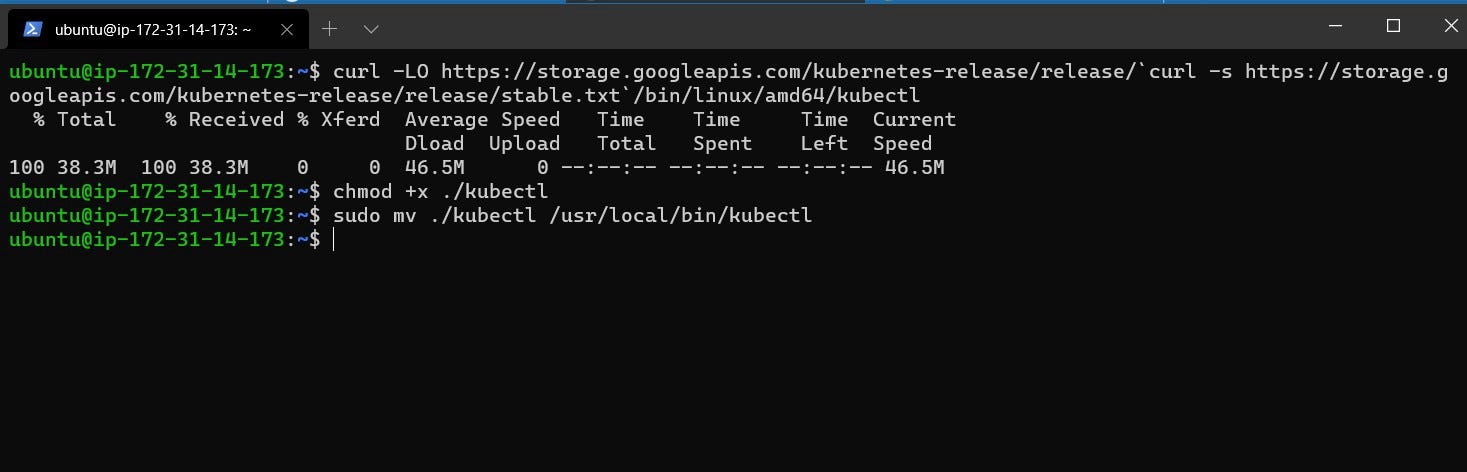
Task: Focus the empty prompt at the cursor
Action: (x=333, y=240)
